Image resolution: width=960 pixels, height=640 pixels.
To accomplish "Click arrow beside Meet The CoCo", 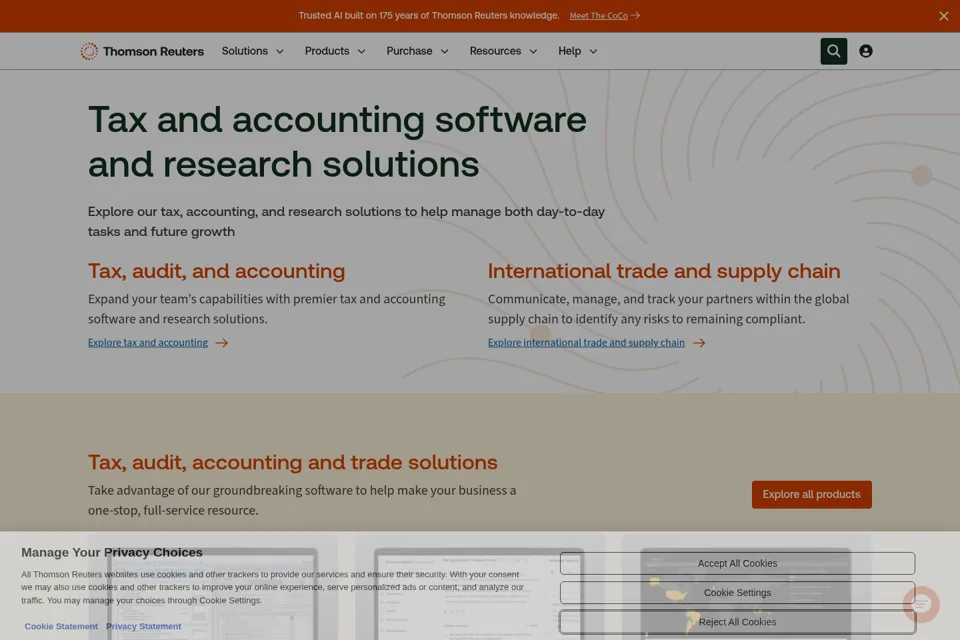I will tap(636, 15).
